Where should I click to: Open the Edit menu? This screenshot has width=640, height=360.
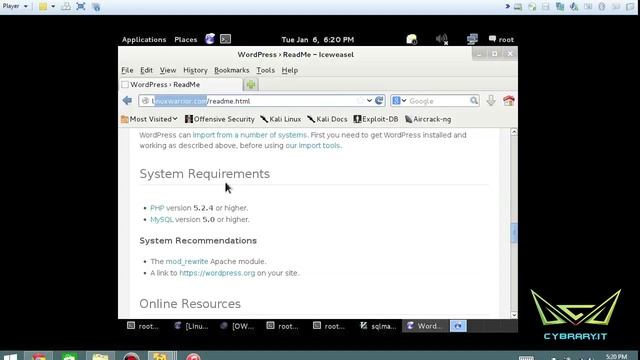pyautogui.click(x=146, y=70)
